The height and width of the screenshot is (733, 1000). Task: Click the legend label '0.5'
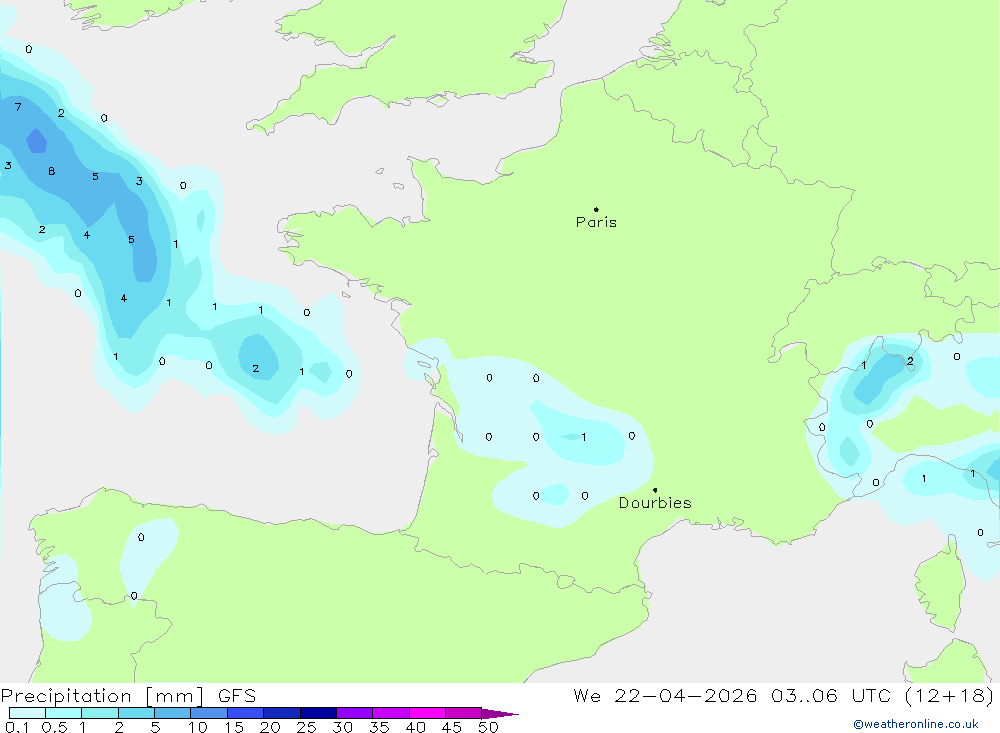pyautogui.click(x=54, y=727)
